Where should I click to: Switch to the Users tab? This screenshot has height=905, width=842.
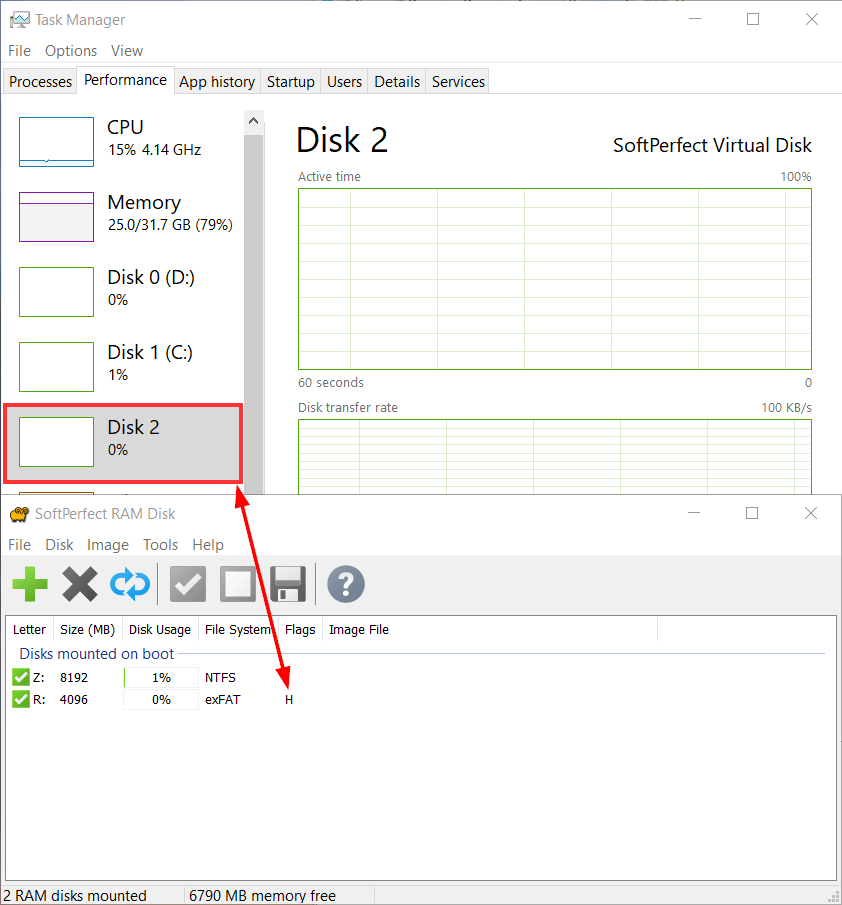[x=345, y=81]
